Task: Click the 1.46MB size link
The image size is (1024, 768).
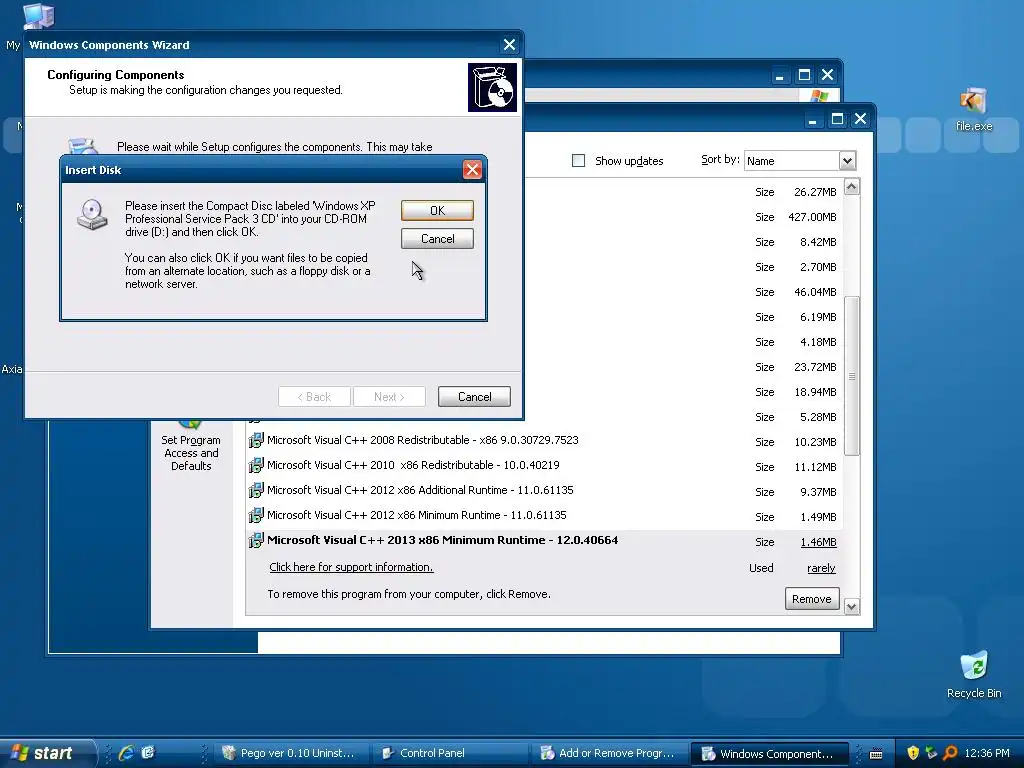Action: [818, 542]
